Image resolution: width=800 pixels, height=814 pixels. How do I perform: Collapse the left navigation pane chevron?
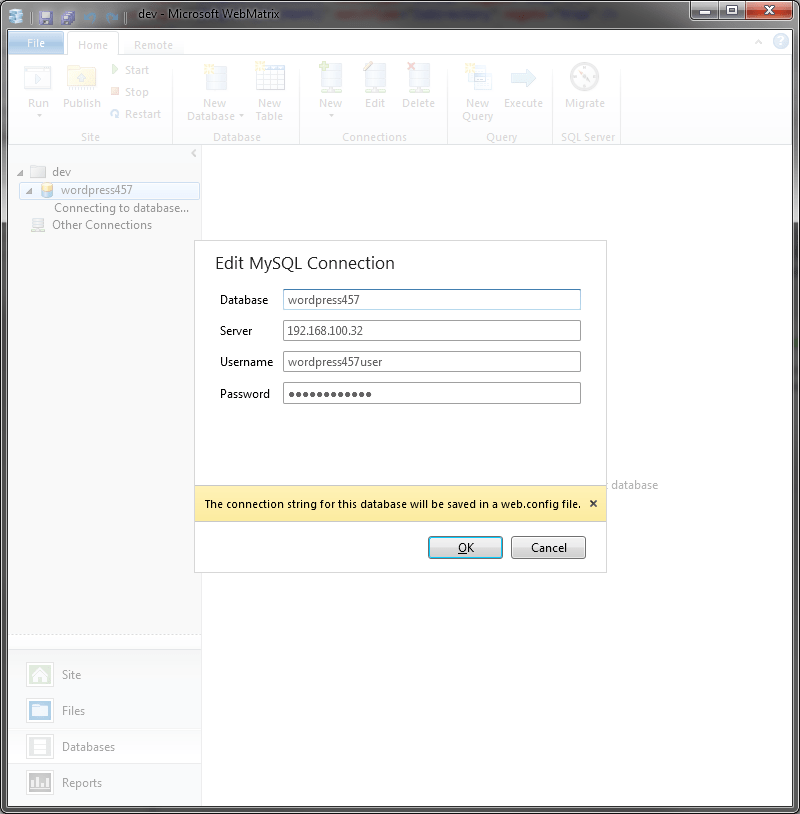click(x=194, y=153)
